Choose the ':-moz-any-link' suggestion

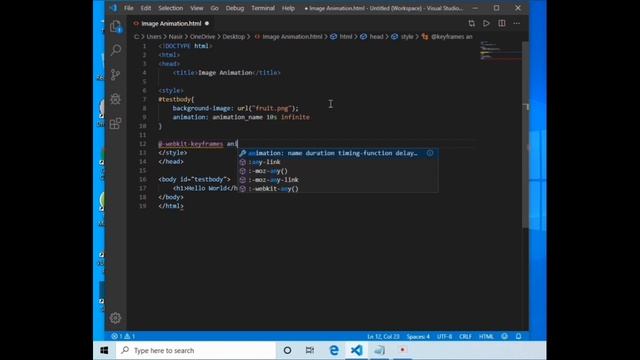(338, 180)
